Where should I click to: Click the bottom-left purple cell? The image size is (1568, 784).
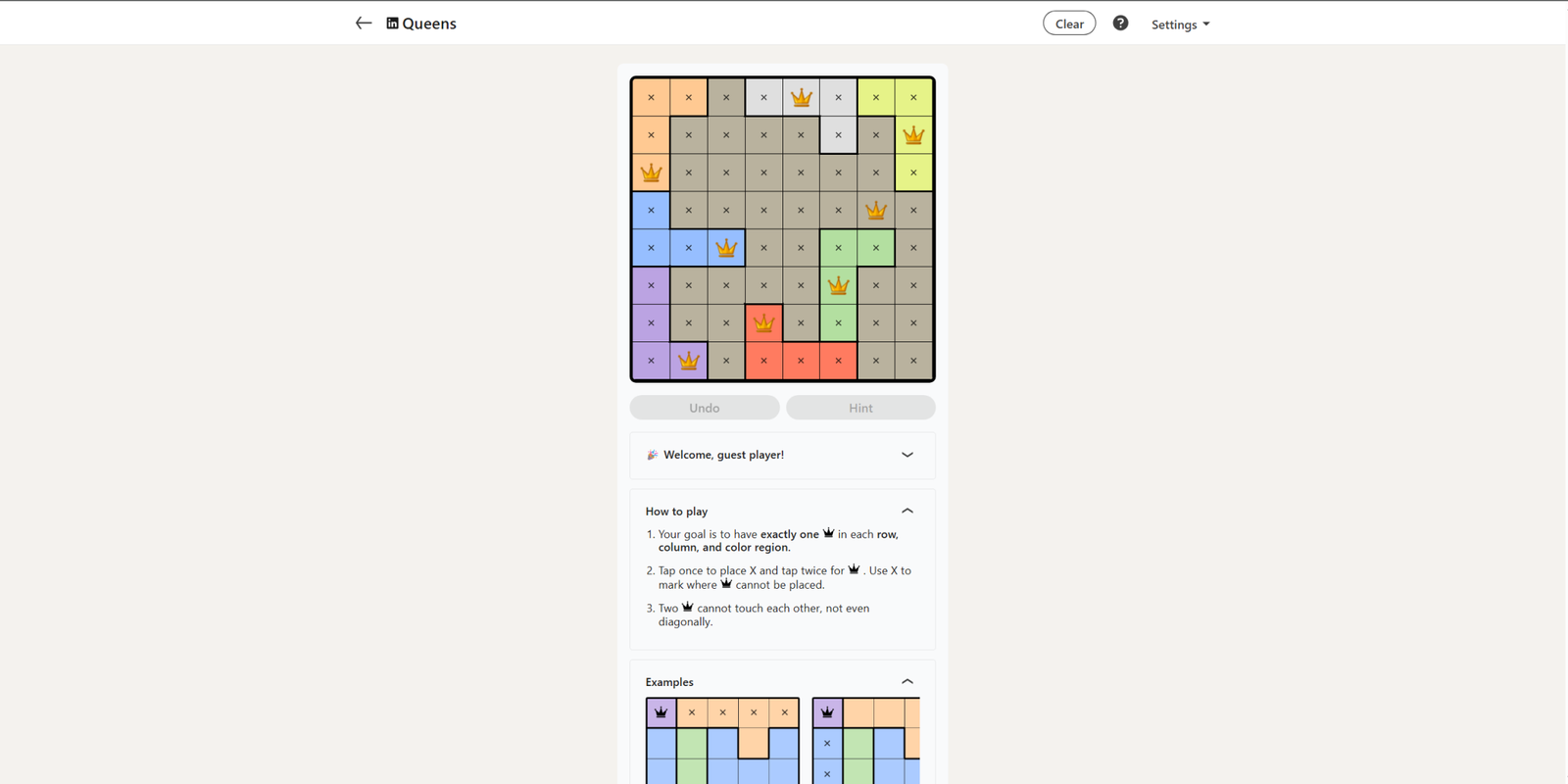(651, 361)
